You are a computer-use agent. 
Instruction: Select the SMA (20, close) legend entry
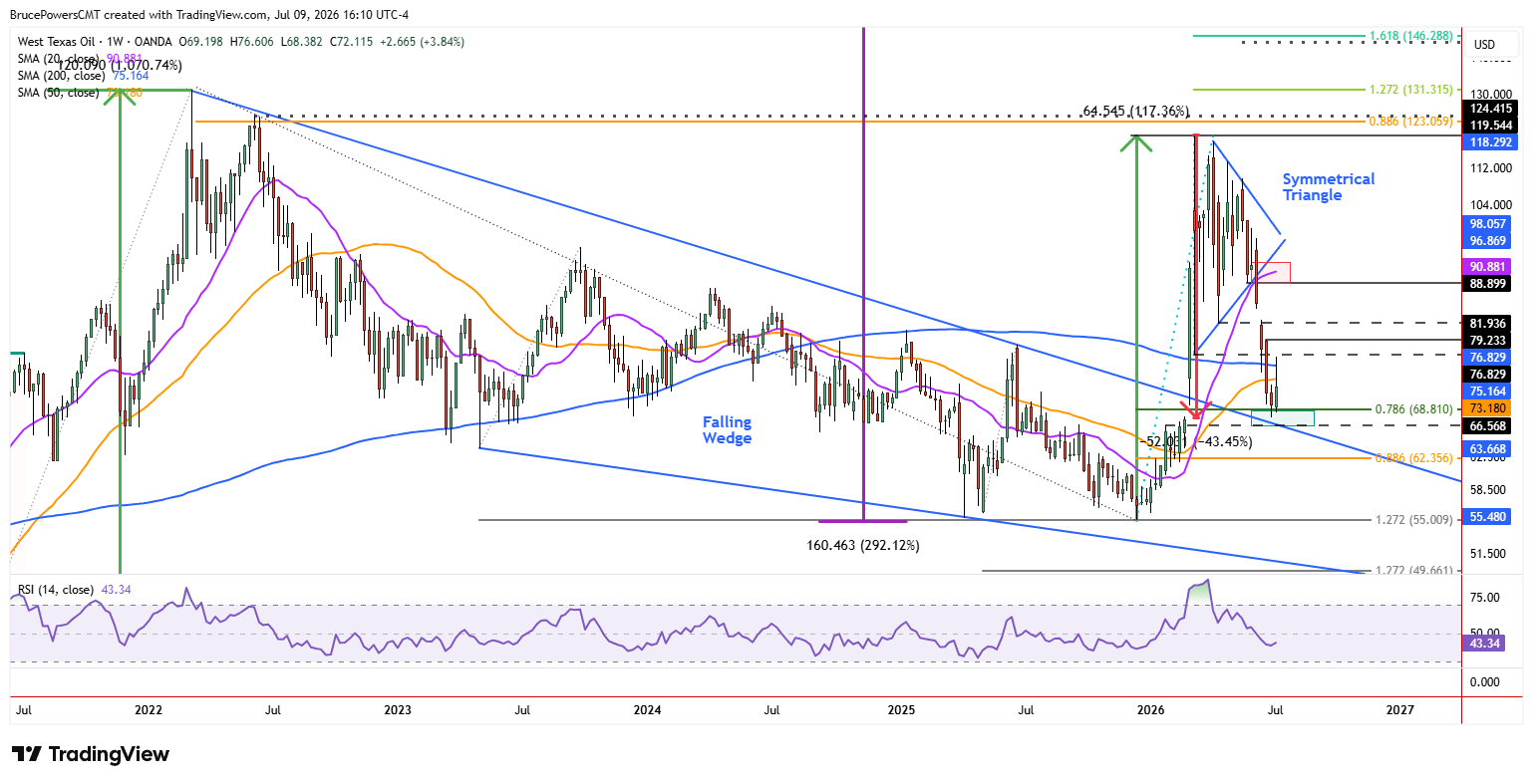click(x=61, y=59)
